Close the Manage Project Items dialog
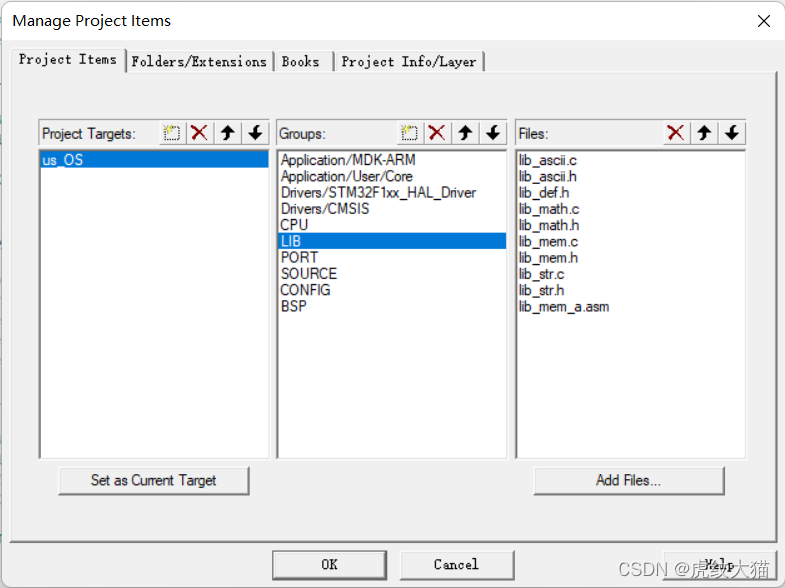Screen dimensions: 785x588 tap(763, 21)
